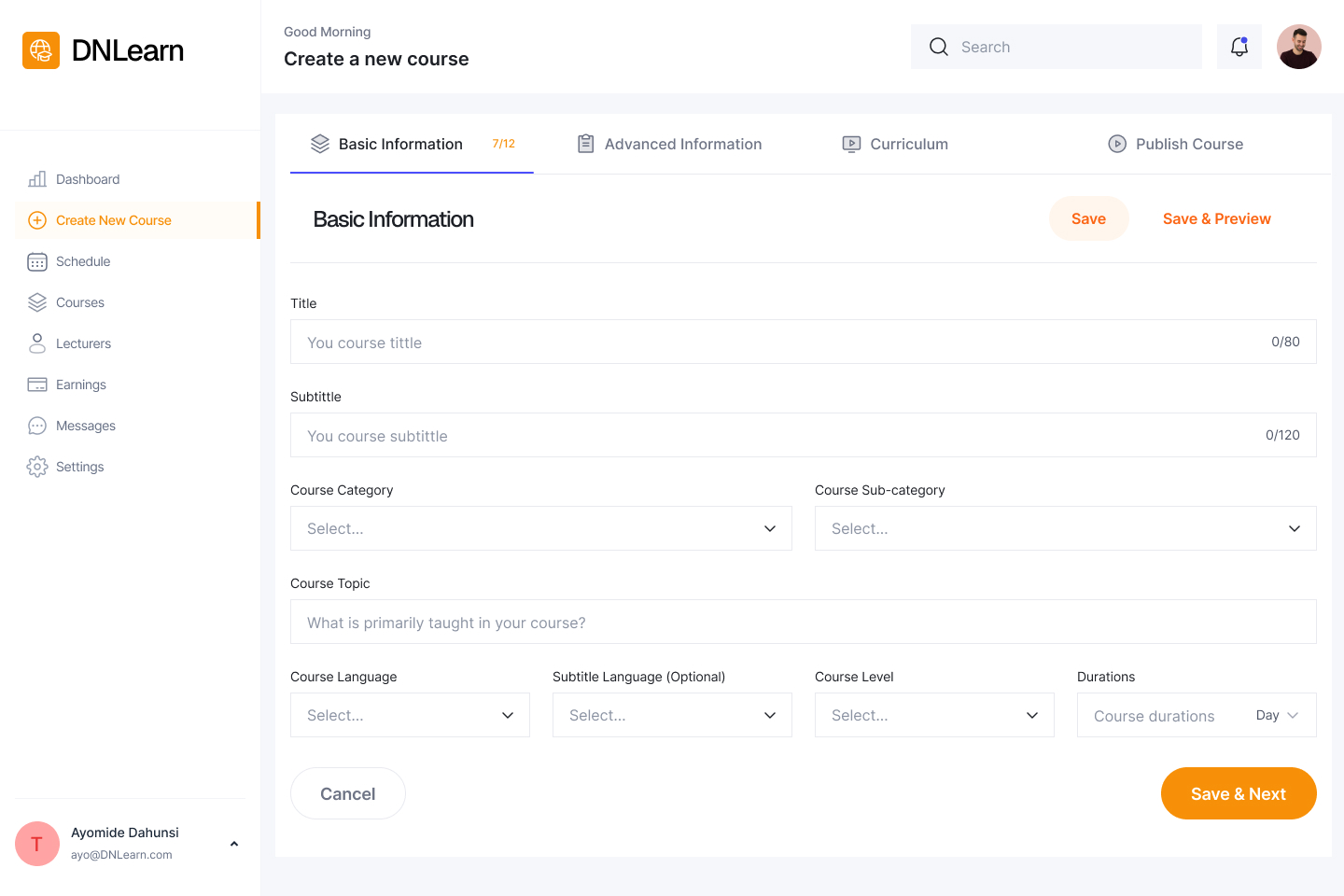Open the Day duration unit dropdown
1344x896 pixels.
pos(1277,715)
